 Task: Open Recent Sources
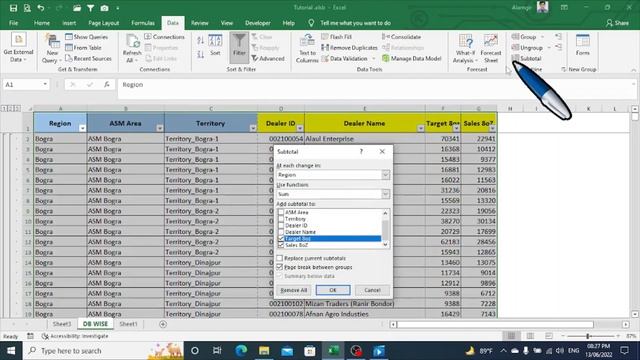tap(88, 58)
